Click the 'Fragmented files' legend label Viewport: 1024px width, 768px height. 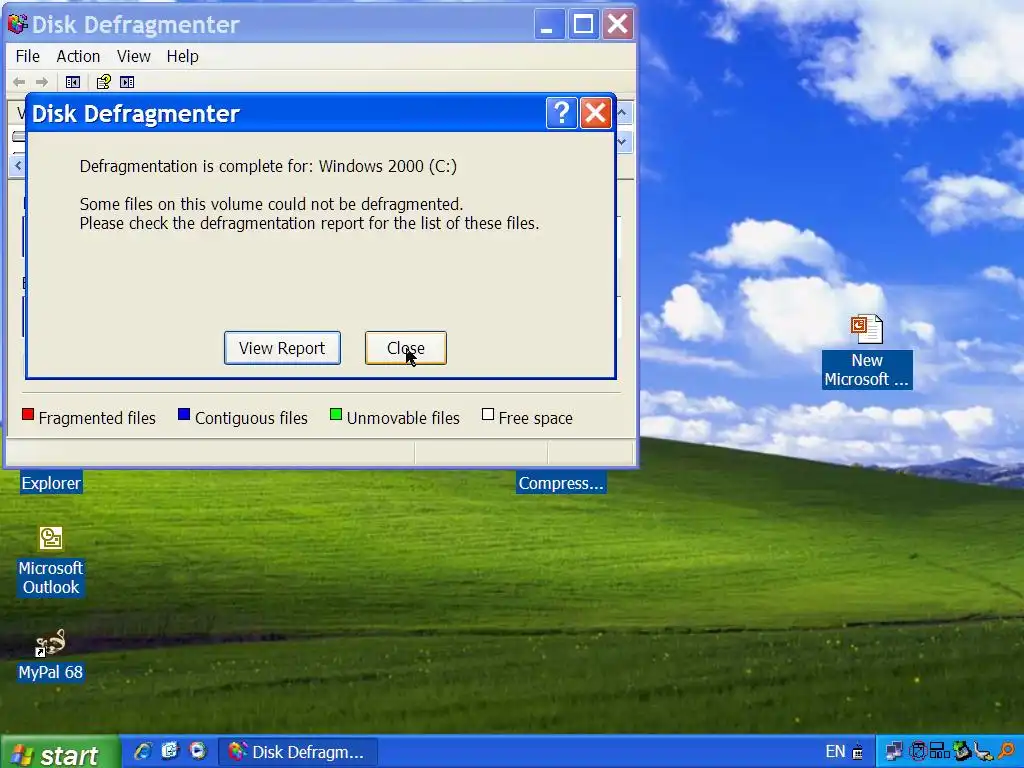[x=97, y=418]
